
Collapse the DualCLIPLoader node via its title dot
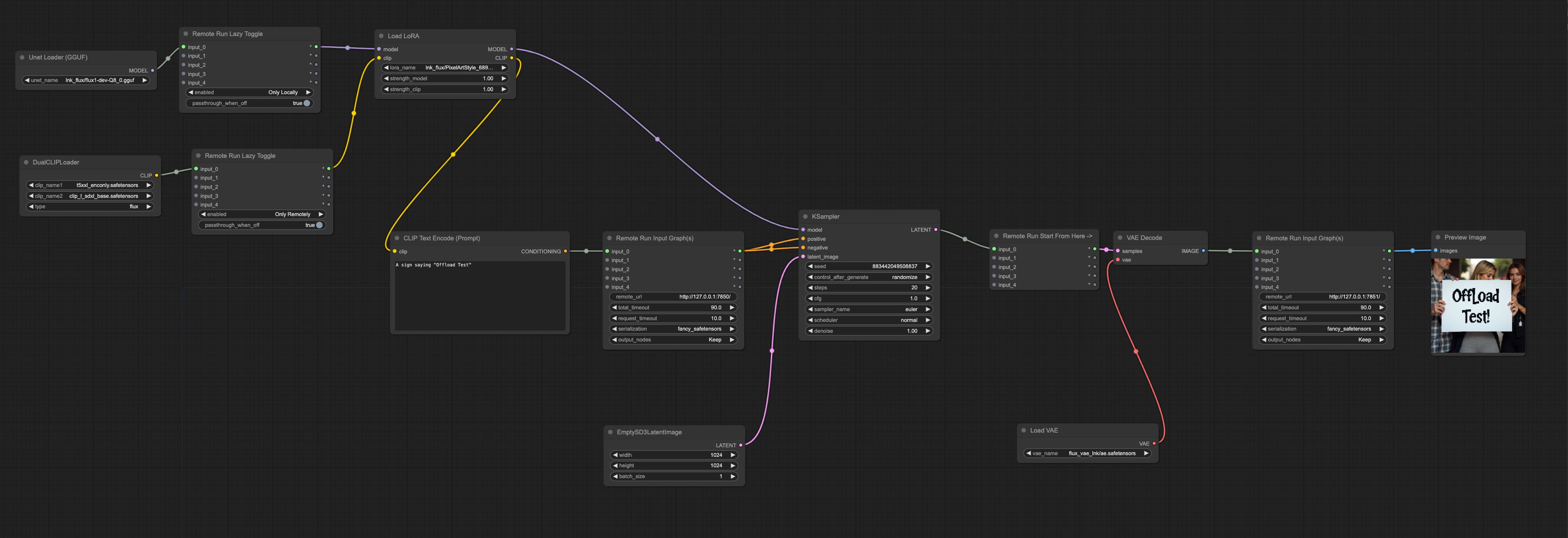click(26, 163)
